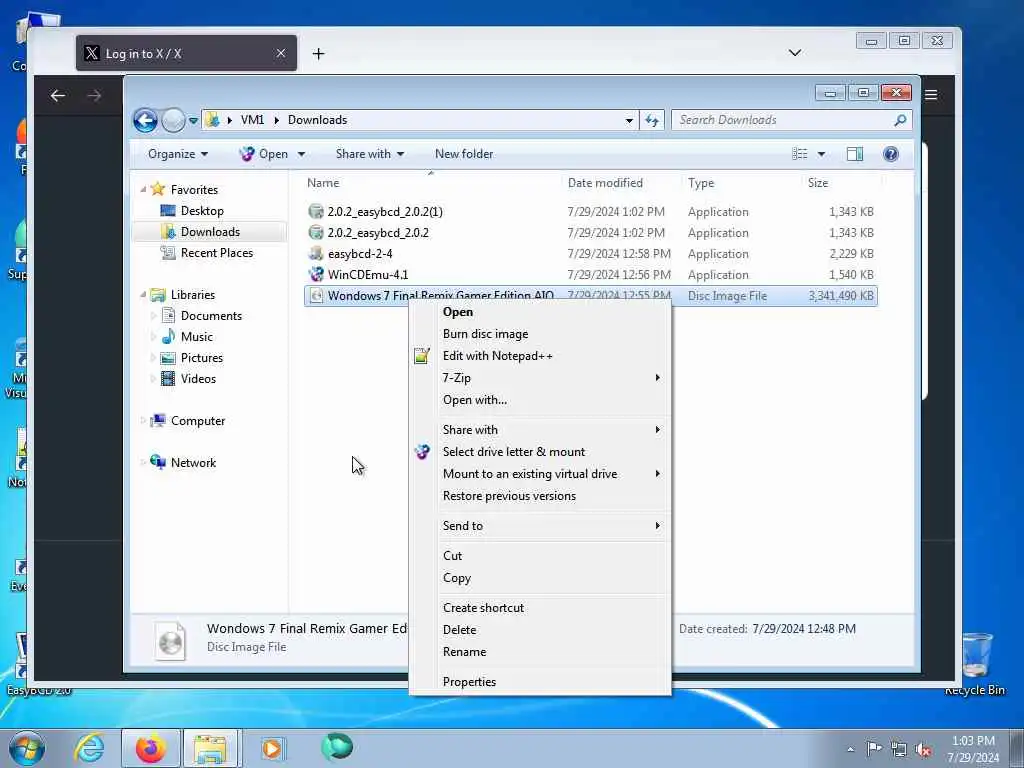
Task: Open the recent locations dropdown beside the Forward arrow
Action: [x=193, y=121]
